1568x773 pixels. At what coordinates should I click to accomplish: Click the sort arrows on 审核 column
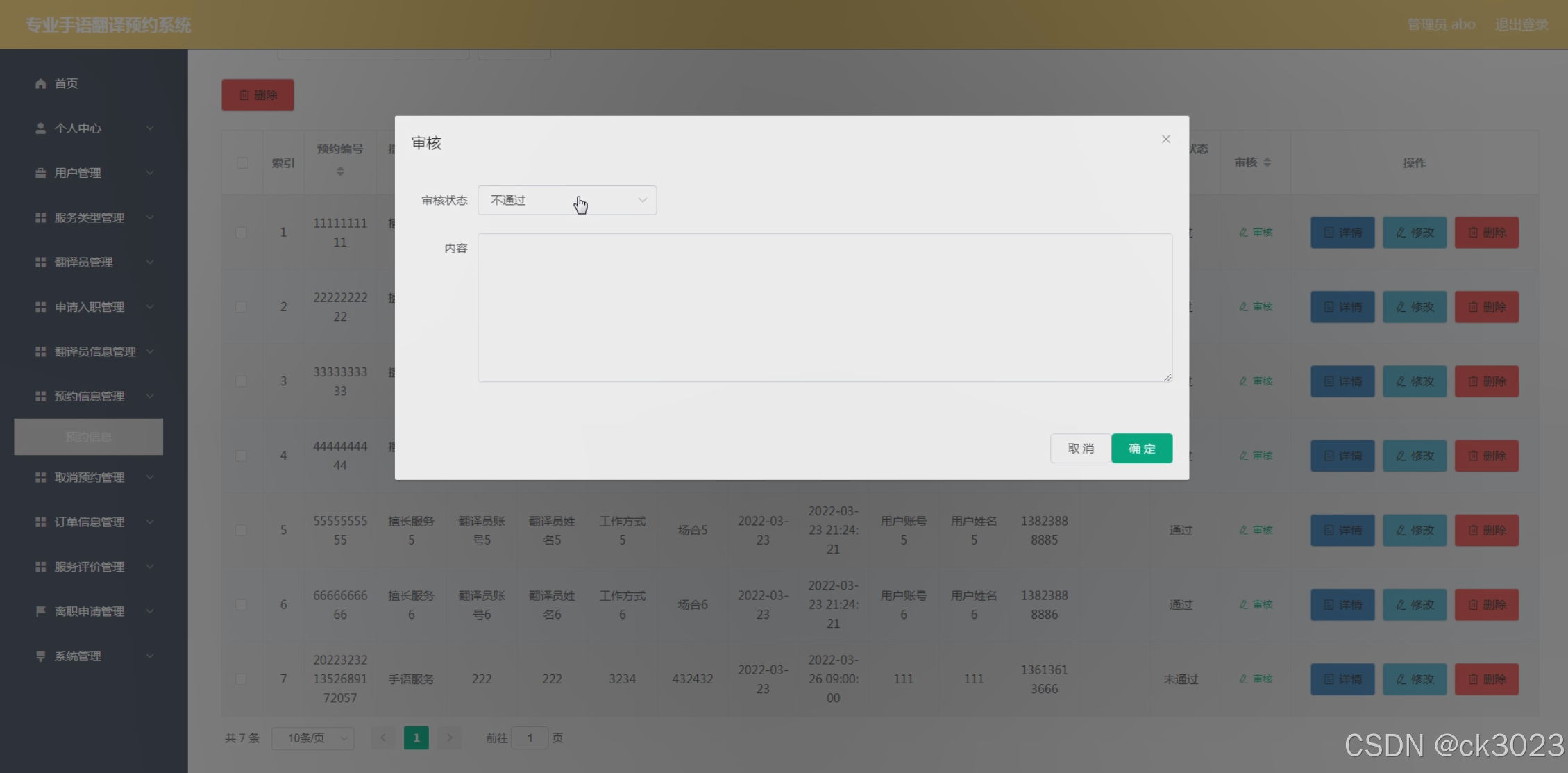pyautogui.click(x=1267, y=163)
